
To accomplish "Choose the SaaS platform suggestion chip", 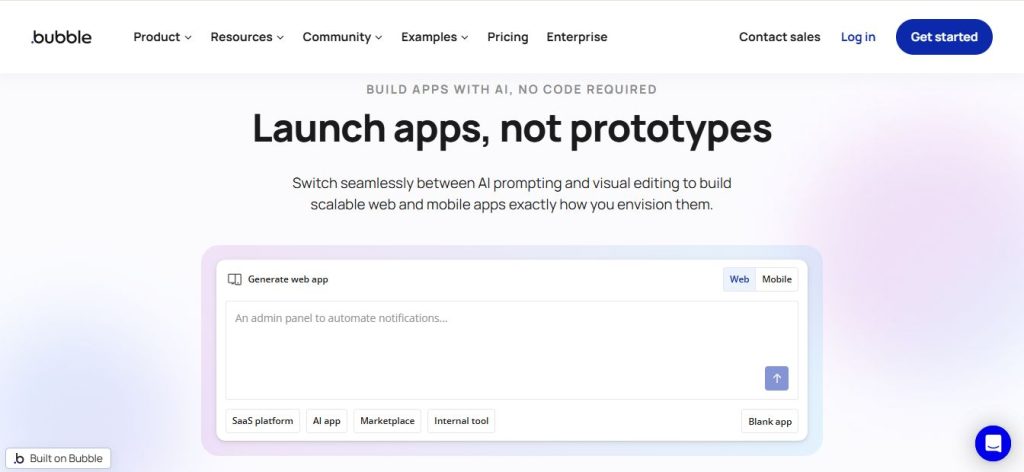I will coord(262,421).
